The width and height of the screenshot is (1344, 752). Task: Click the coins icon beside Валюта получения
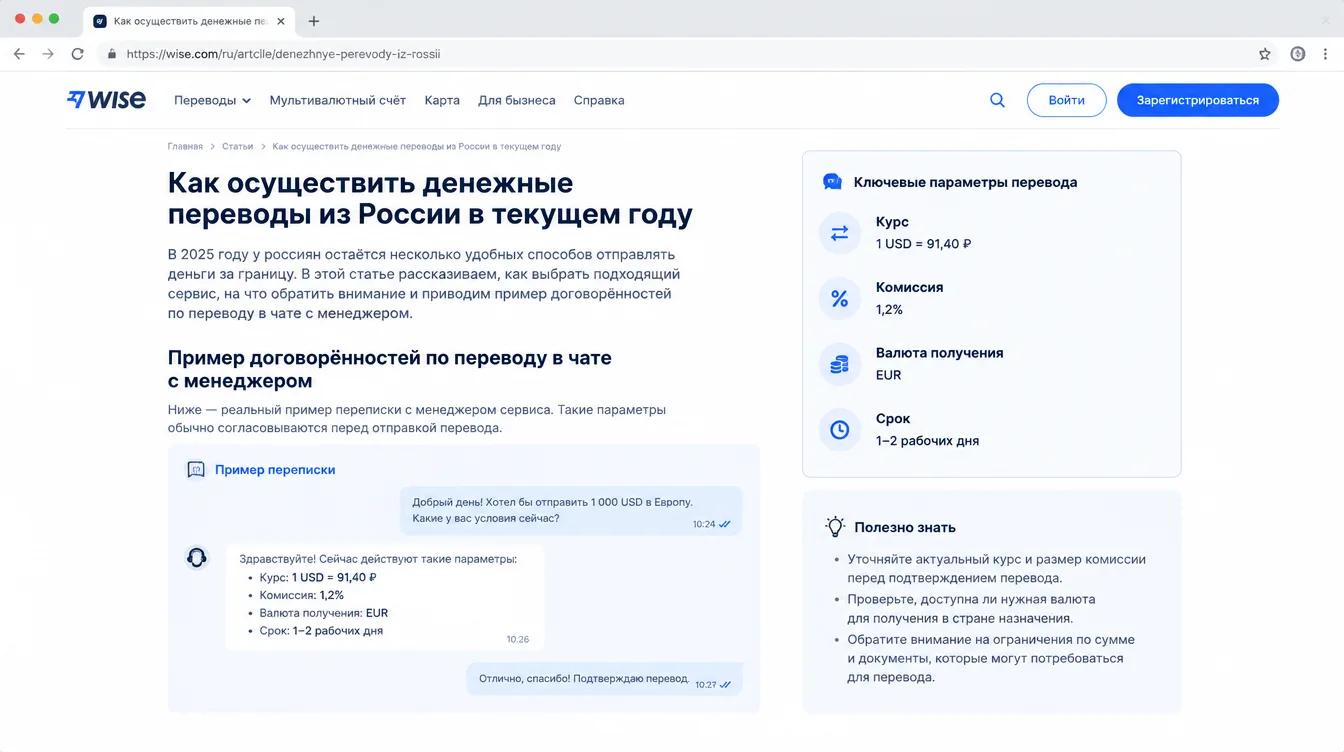click(839, 364)
